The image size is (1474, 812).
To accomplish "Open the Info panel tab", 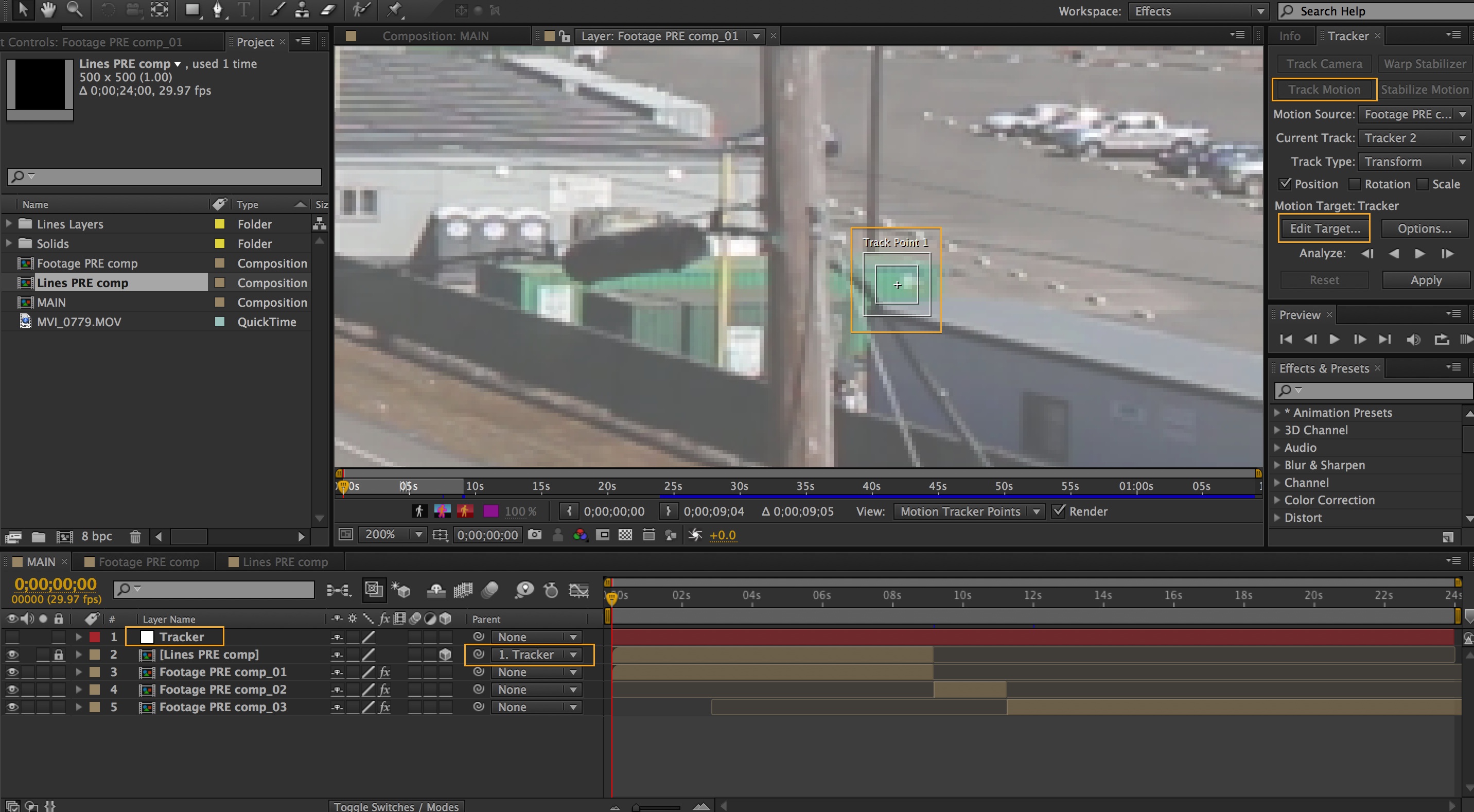I will (1290, 36).
